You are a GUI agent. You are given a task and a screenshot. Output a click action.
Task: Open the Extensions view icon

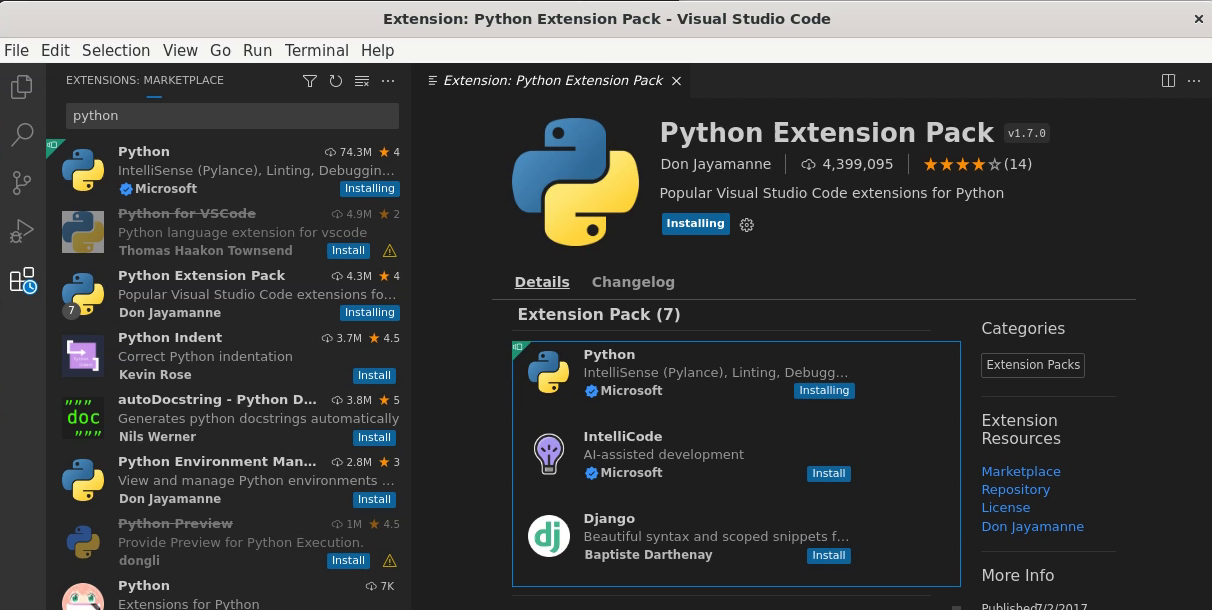tap(22, 280)
